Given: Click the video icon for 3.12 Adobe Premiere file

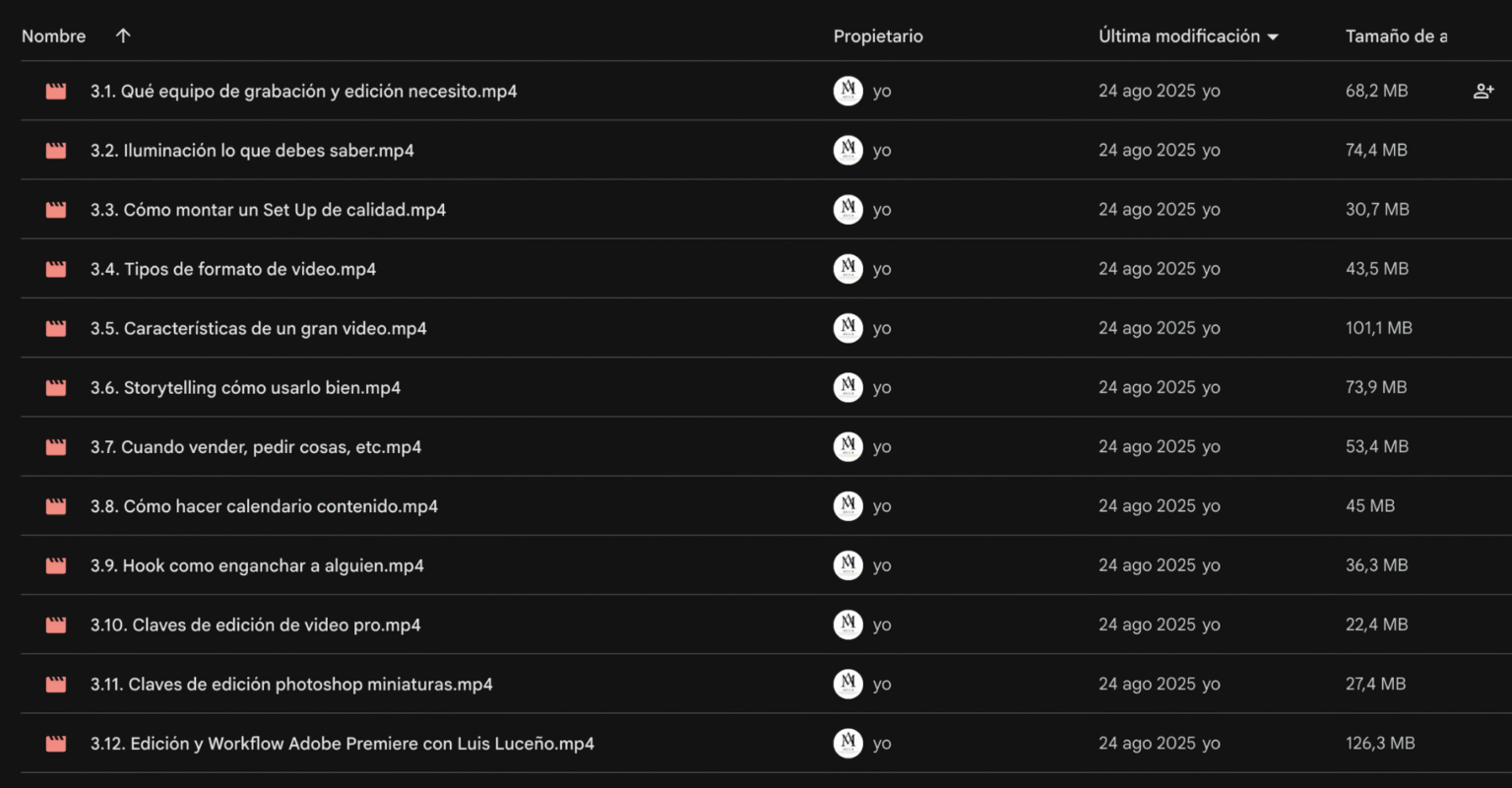Looking at the screenshot, I should tap(56, 744).
